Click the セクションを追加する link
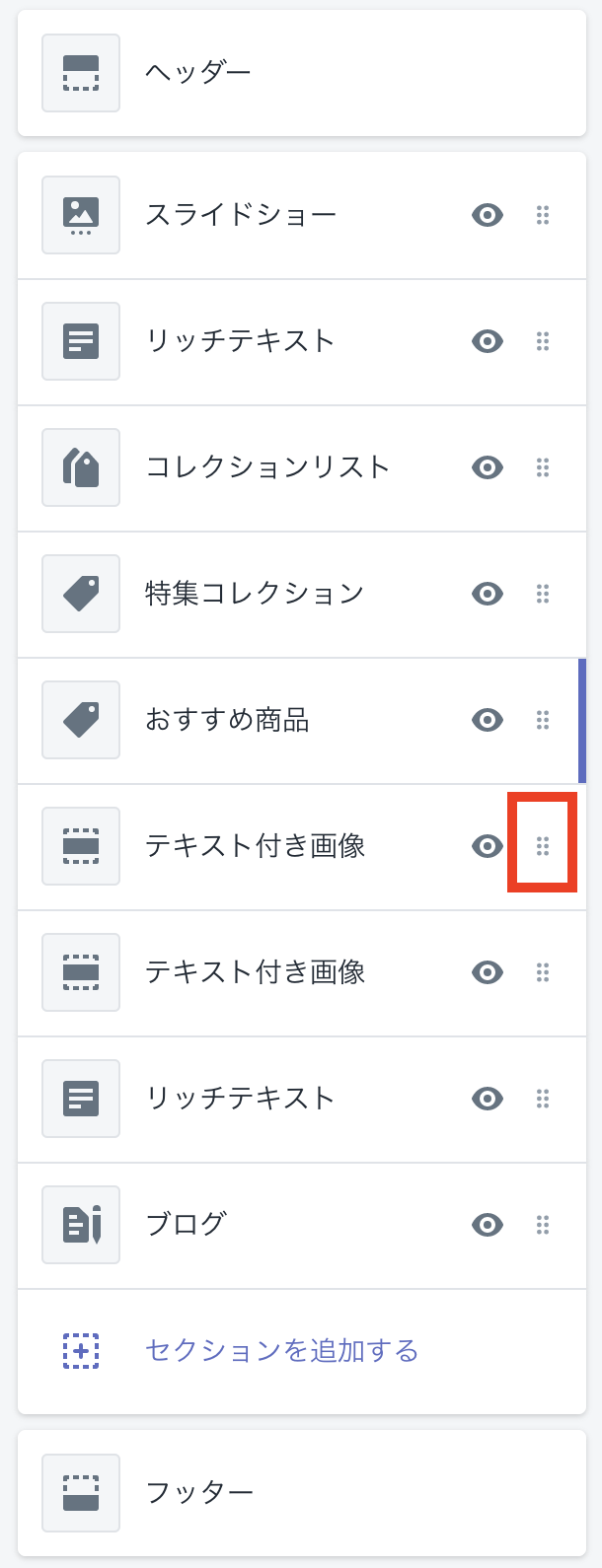Image resolution: width=602 pixels, height=1568 pixels. coord(281,1351)
